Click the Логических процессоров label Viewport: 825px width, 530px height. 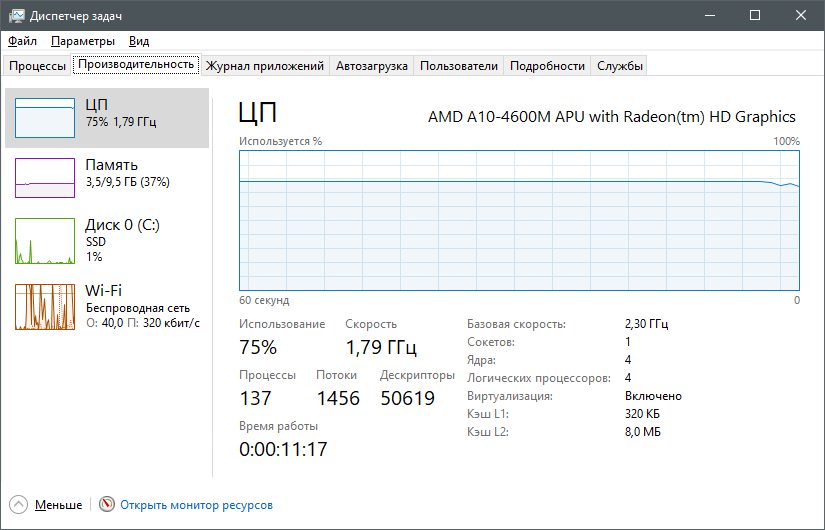[x=539, y=378]
